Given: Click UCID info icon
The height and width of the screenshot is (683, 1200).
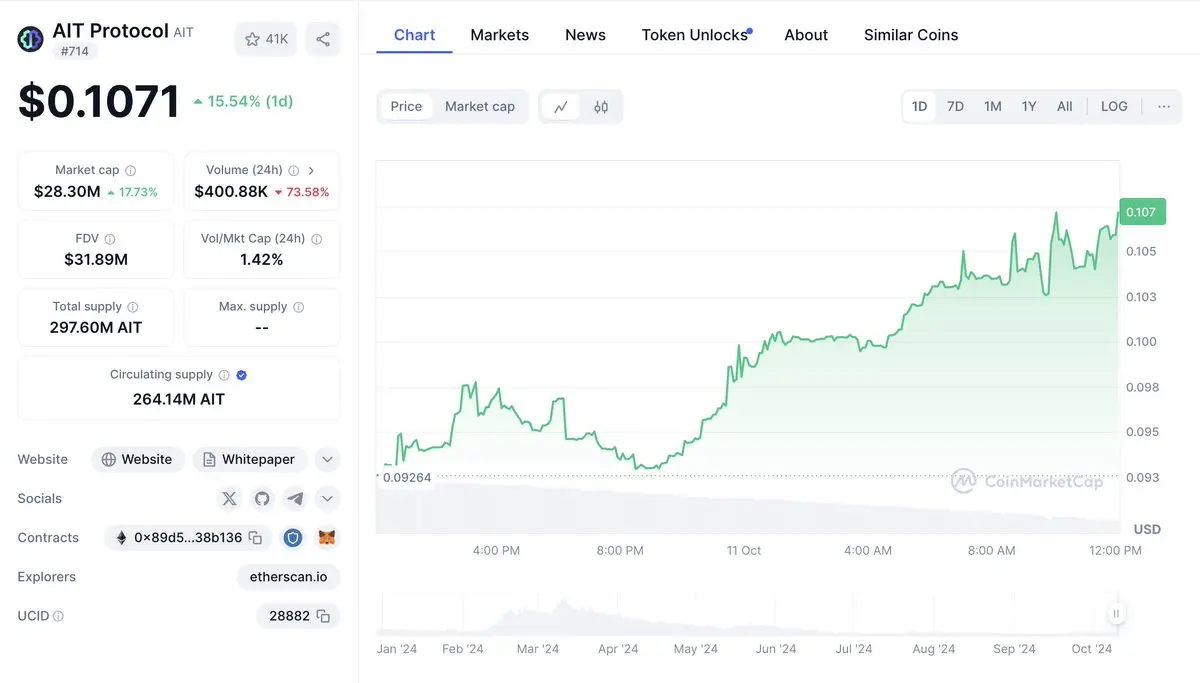Looking at the screenshot, I should pyautogui.click(x=58, y=616).
